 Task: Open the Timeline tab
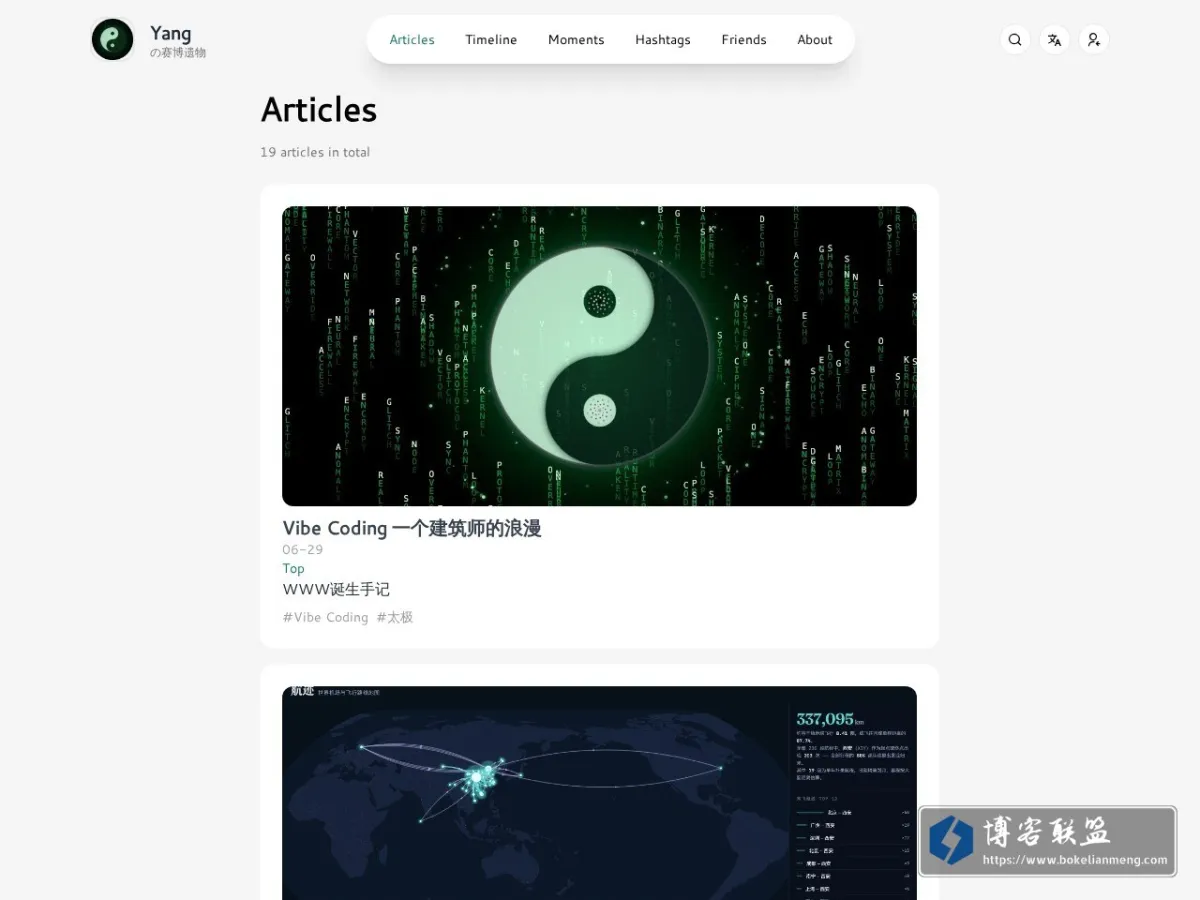[x=491, y=40]
